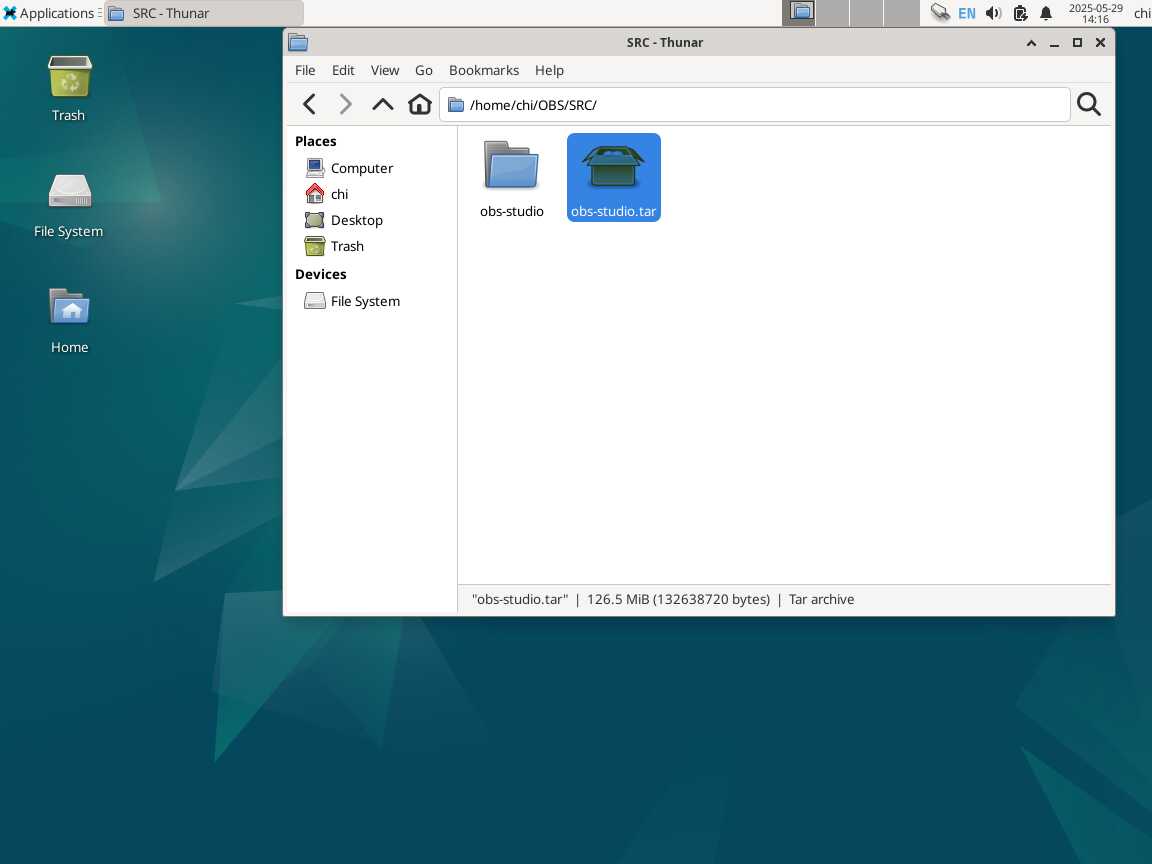
Task: Click the Forward navigation arrow
Action: coord(346,104)
